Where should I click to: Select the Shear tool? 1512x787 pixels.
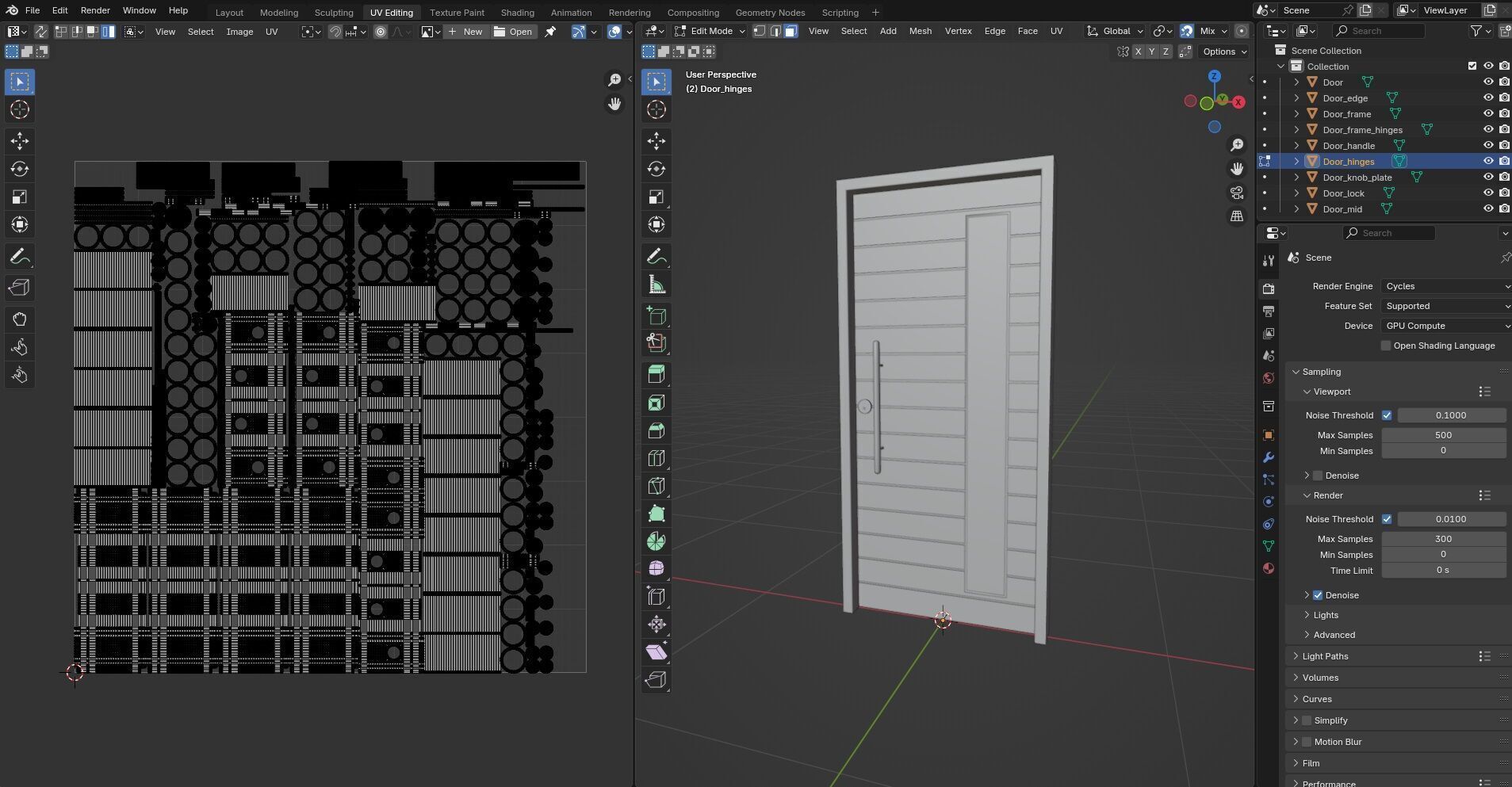pyautogui.click(x=656, y=651)
